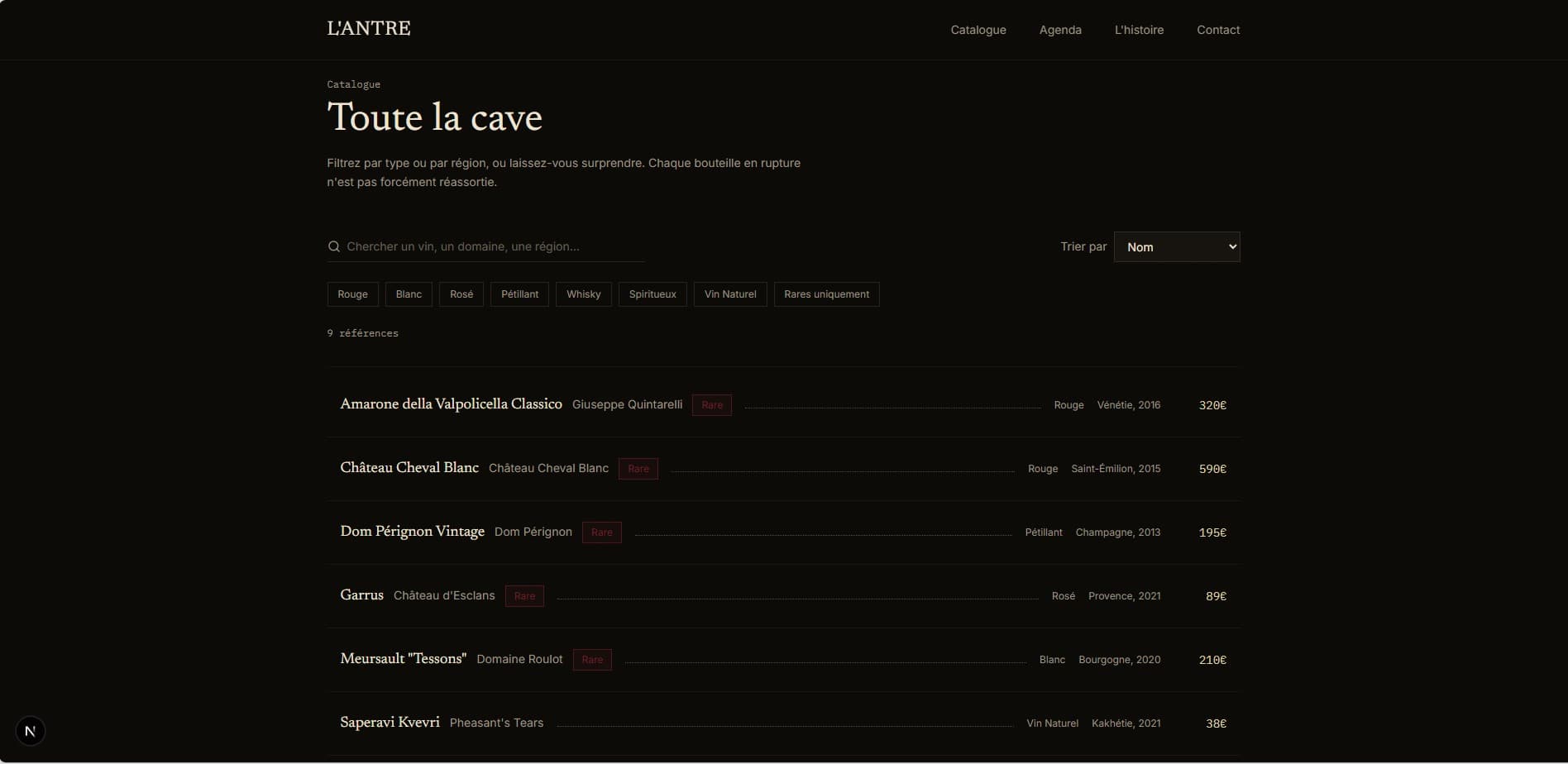
Task: Open the Agenda nav link
Action: pos(1060,30)
